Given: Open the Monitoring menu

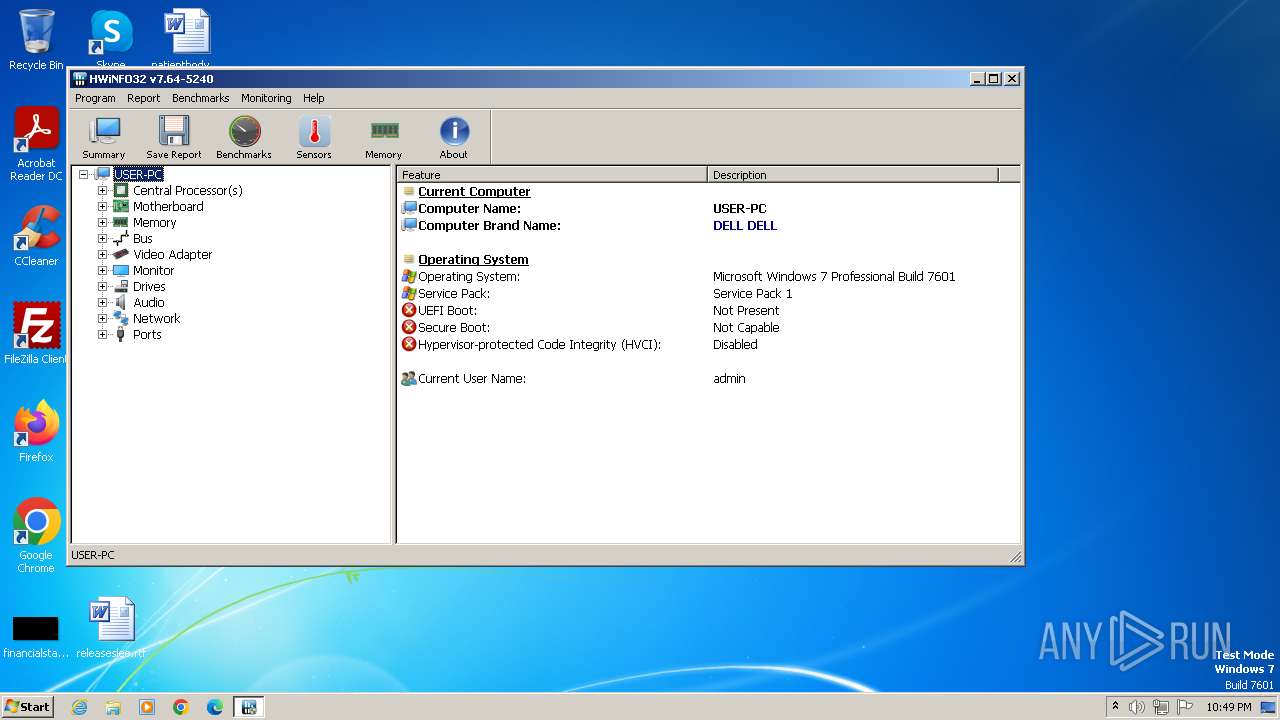Looking at the screenshot, I should pos(266,98).
